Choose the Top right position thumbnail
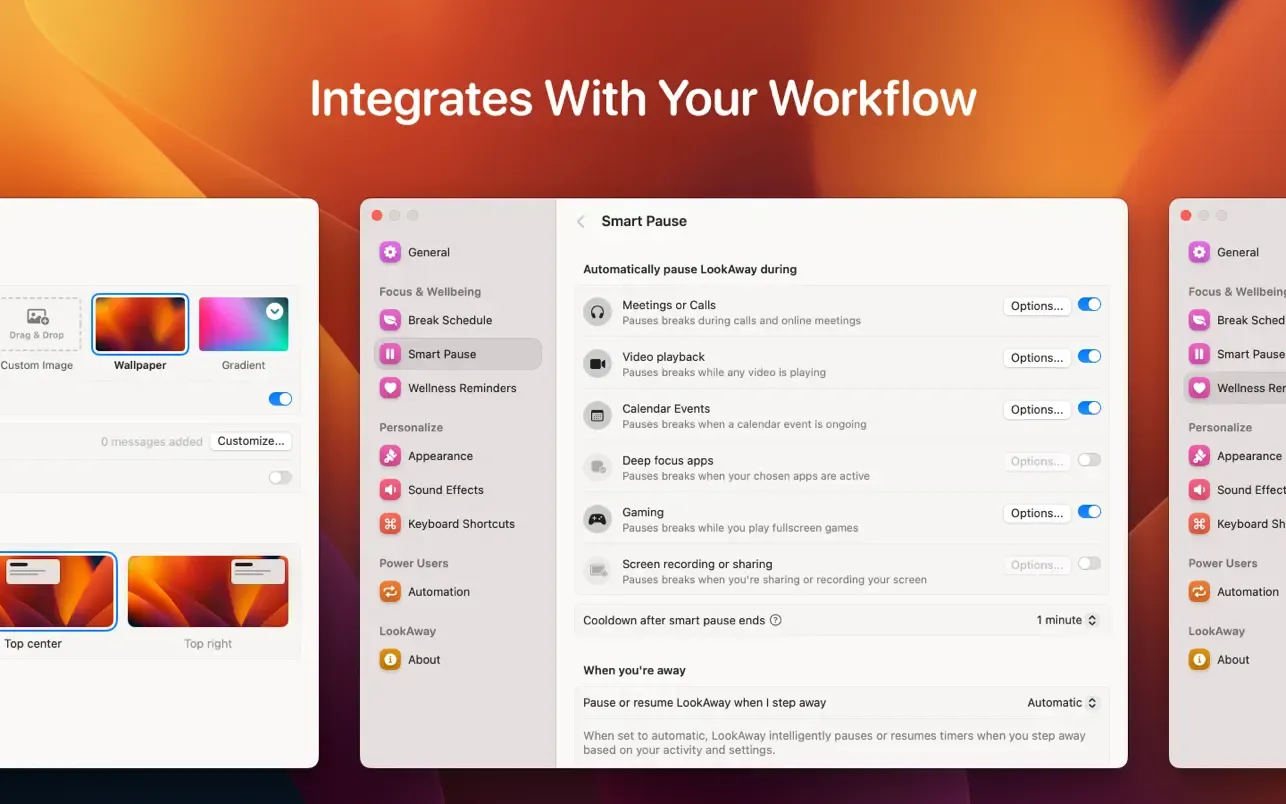Viewport: 1286px width, 804px height. tap(208, 592)
